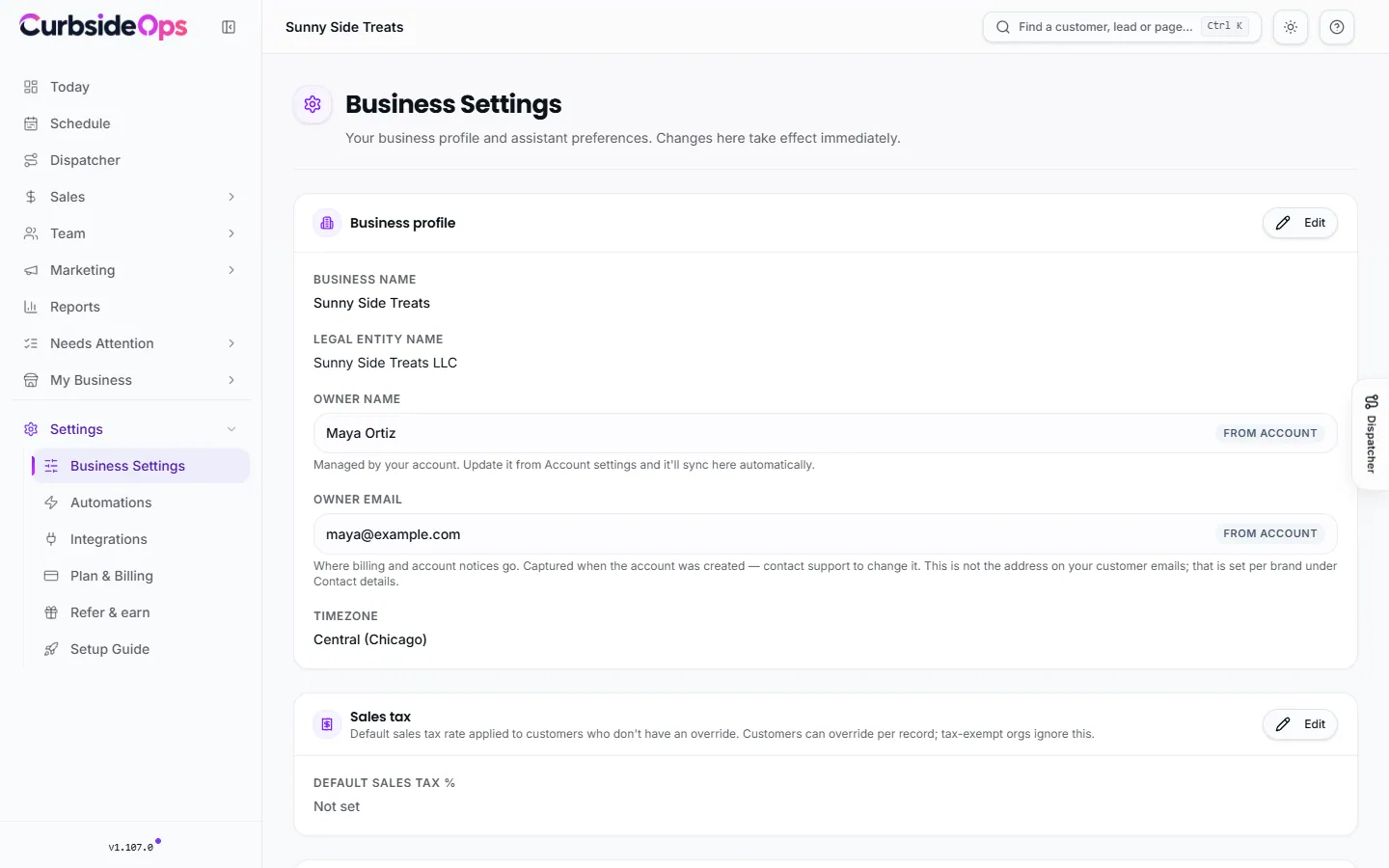Click the Owner Email field maya@example.com
The height and width of the screenshot is (868, 1389).
click(x=826, y=533)
